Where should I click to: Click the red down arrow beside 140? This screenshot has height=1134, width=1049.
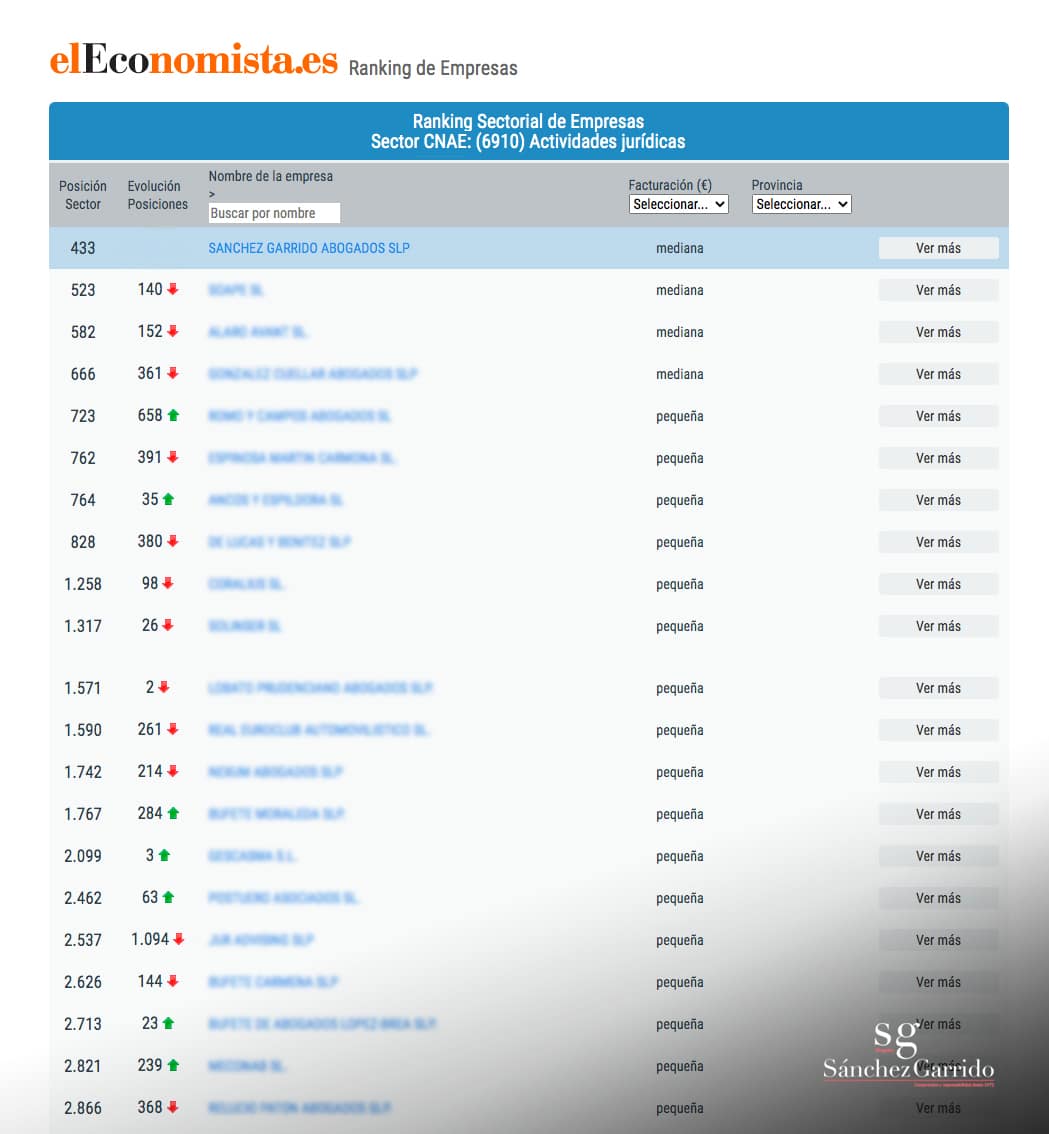point(173,289)
